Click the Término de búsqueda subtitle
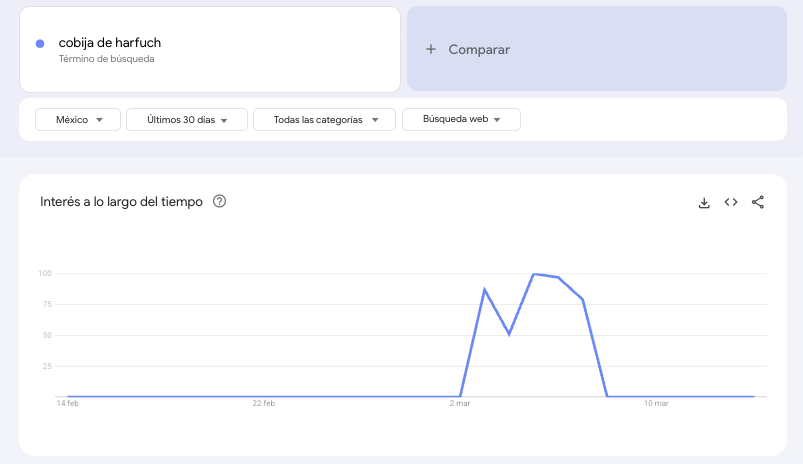Viewport: 803px width, 464px height. (106, 59)
